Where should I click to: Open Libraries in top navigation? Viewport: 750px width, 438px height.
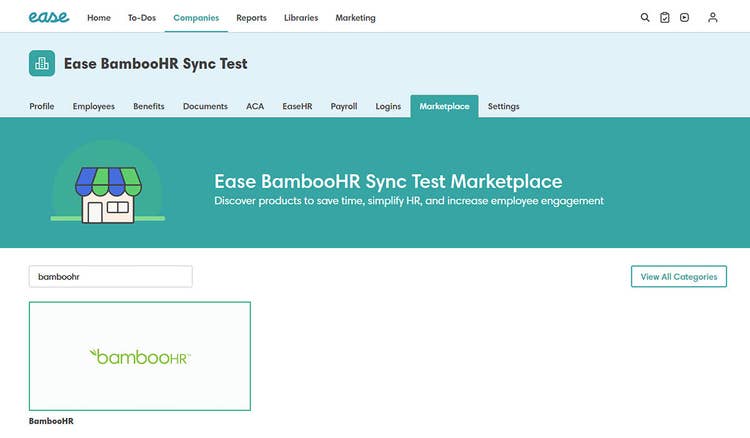[x=301, y=18]
